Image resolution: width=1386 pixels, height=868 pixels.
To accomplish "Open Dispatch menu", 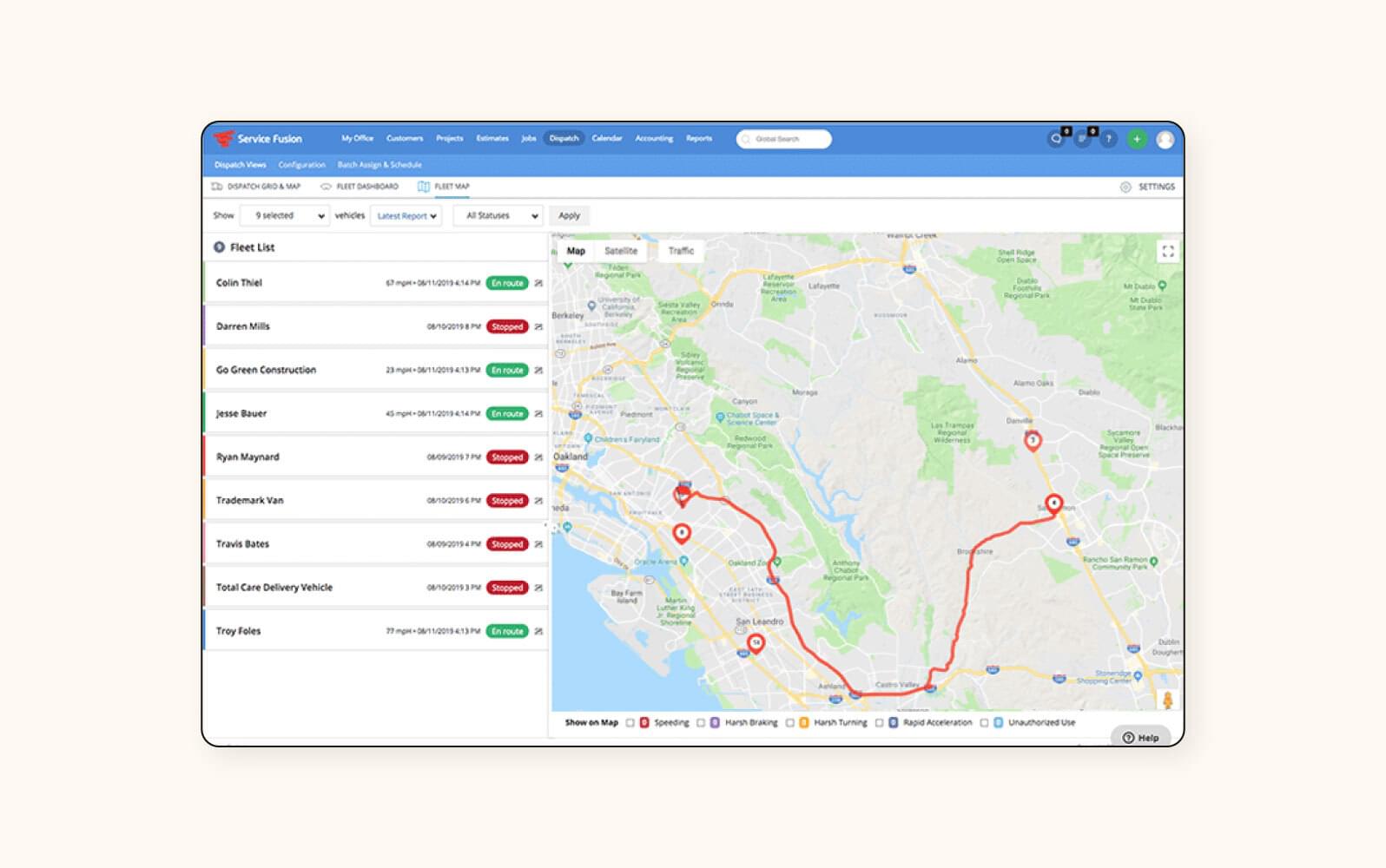I will (564, 139).
